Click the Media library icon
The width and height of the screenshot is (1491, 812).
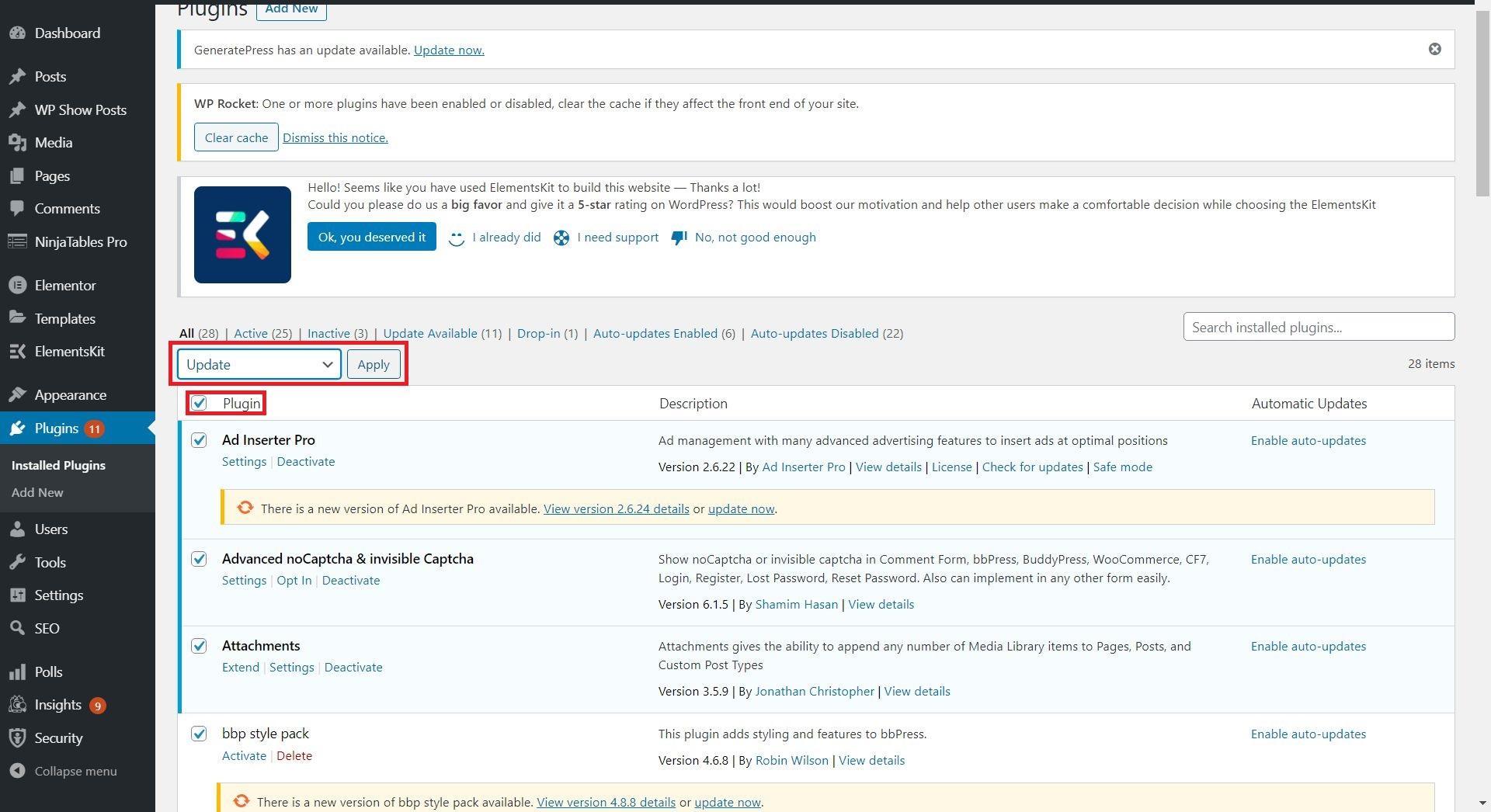point(17,143)
